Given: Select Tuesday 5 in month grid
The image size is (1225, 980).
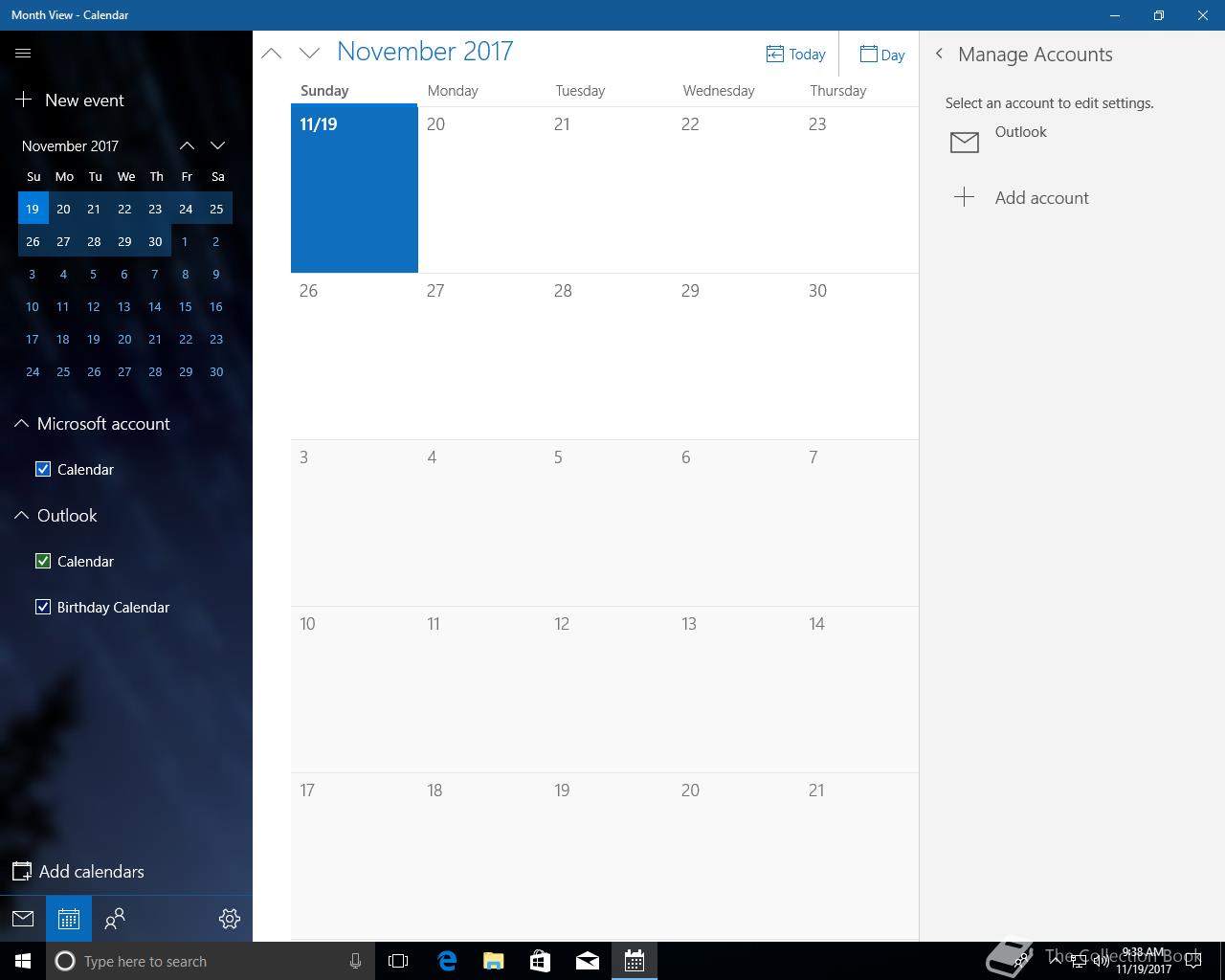Looking at the screenshot, I should coord(609,523).
